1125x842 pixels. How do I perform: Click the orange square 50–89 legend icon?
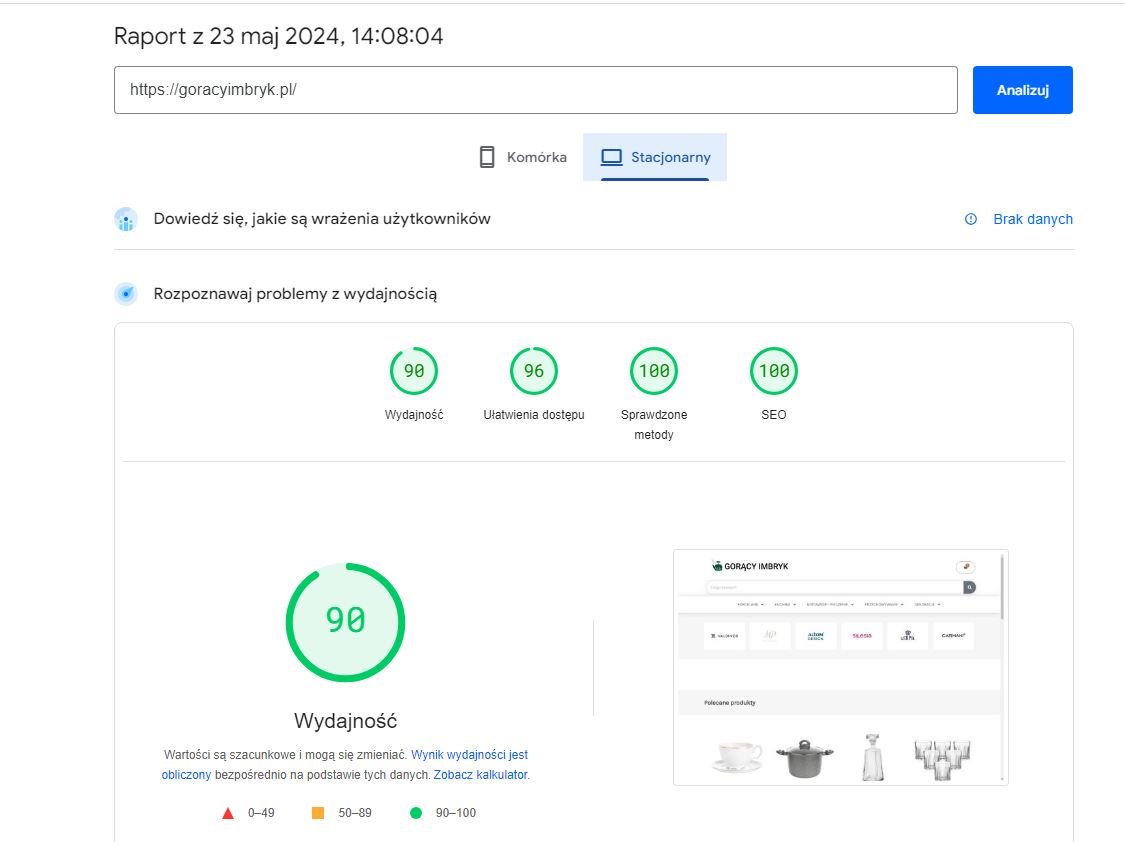318,813
